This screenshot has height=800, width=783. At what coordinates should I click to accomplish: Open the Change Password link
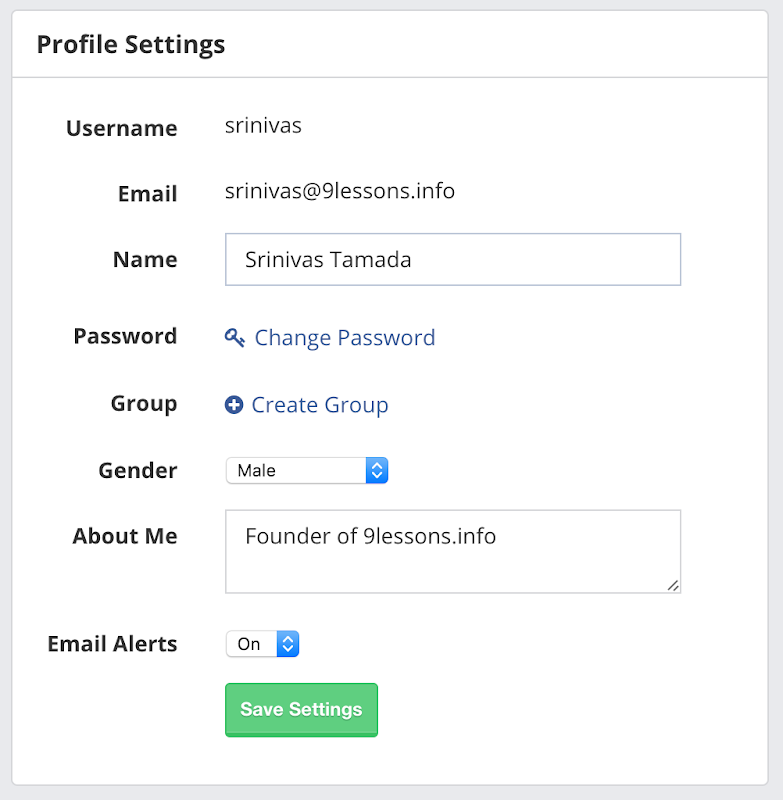tap(344, 338)
